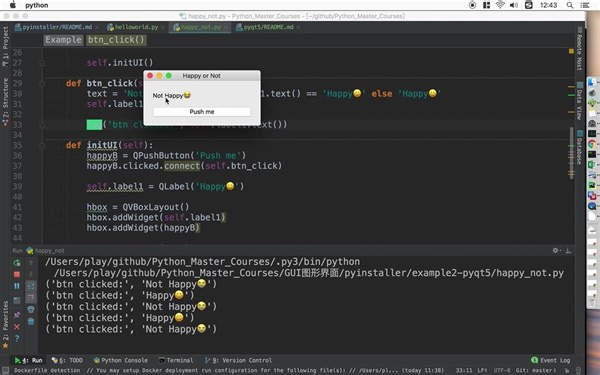
Task: Open Run panel settings gear
Action: [556, 250]
